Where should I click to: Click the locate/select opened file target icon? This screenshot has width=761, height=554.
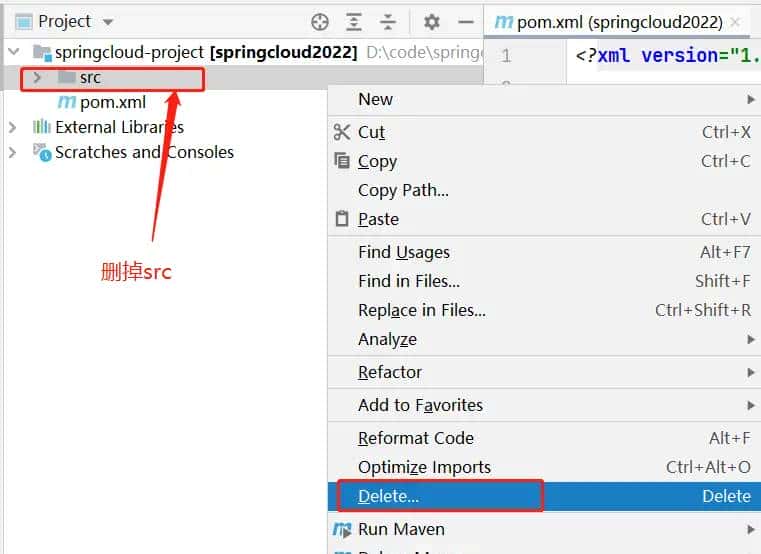(x=320, y=22)
